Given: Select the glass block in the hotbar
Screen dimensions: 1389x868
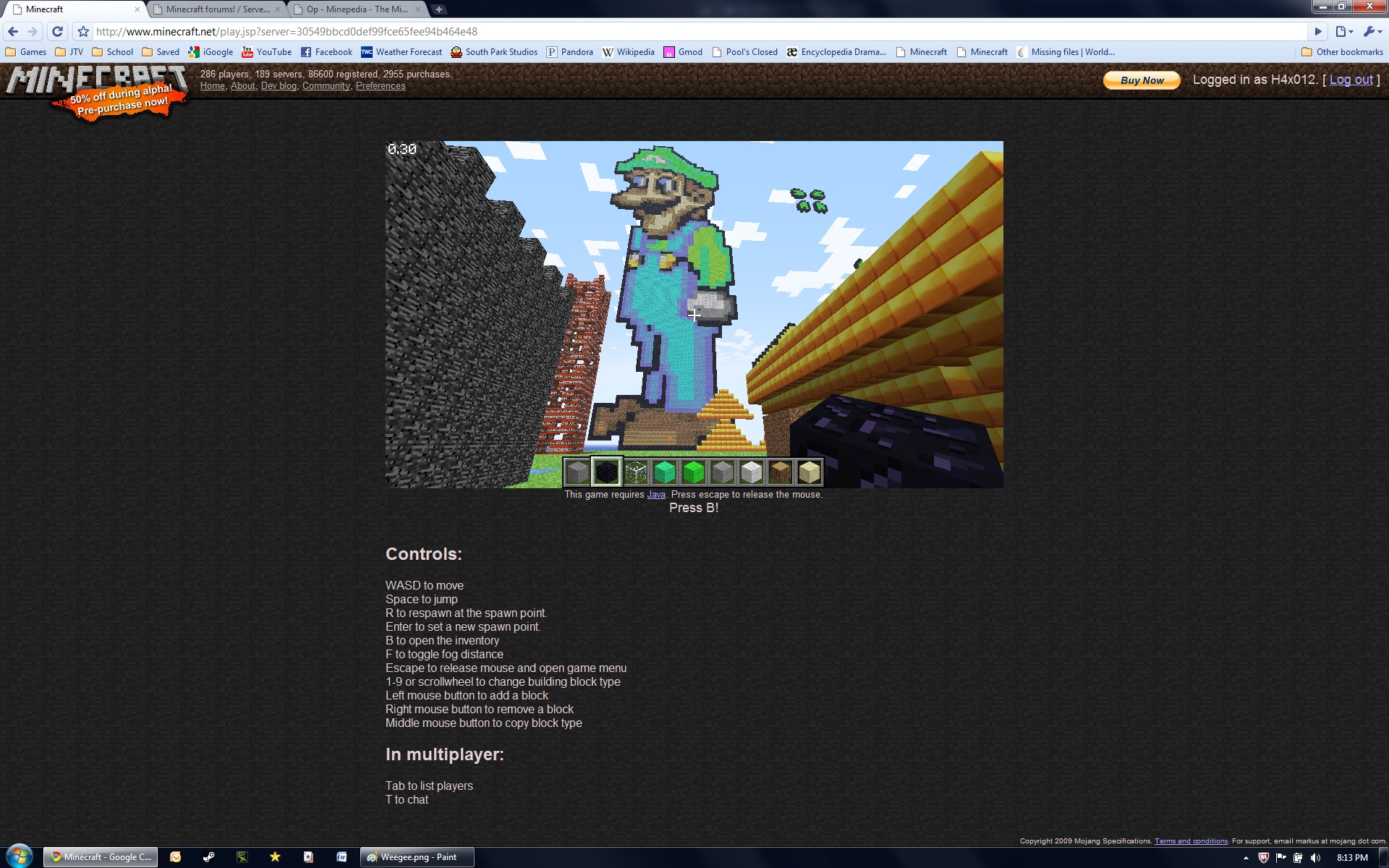Looking at the screenshot, I should point(635,472).
